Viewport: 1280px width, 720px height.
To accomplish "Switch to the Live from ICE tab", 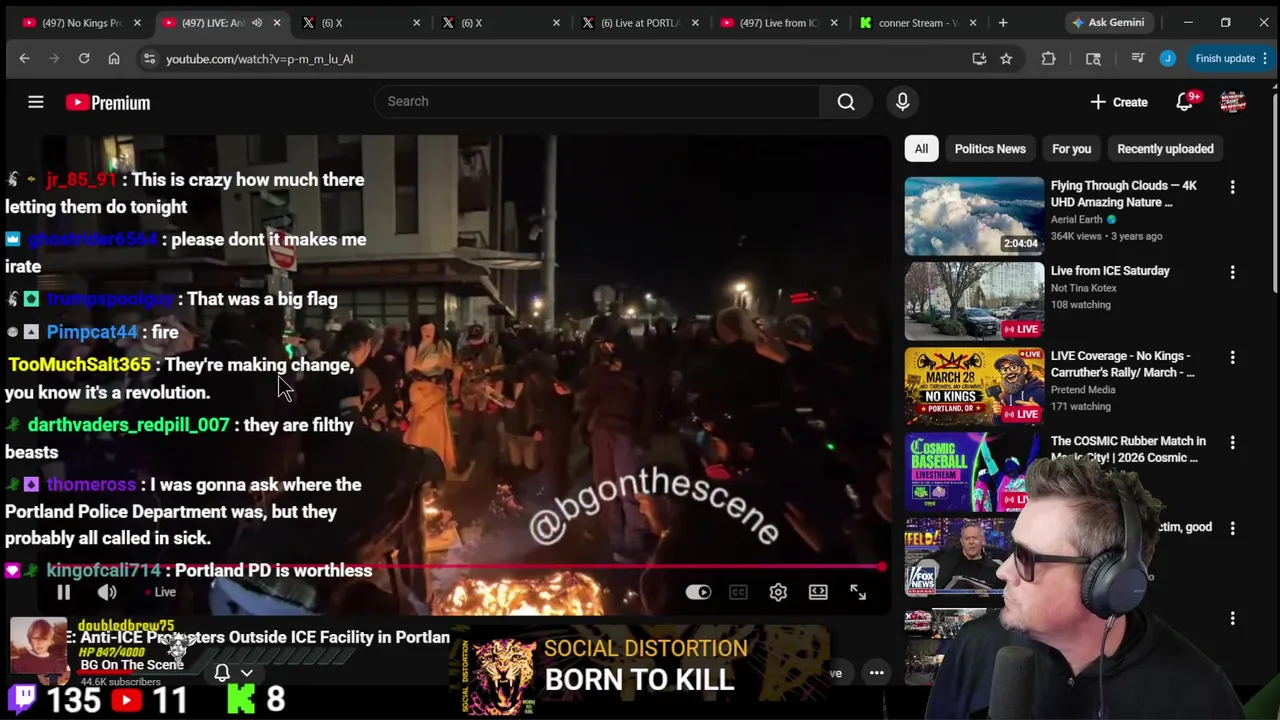I will 778,22.
